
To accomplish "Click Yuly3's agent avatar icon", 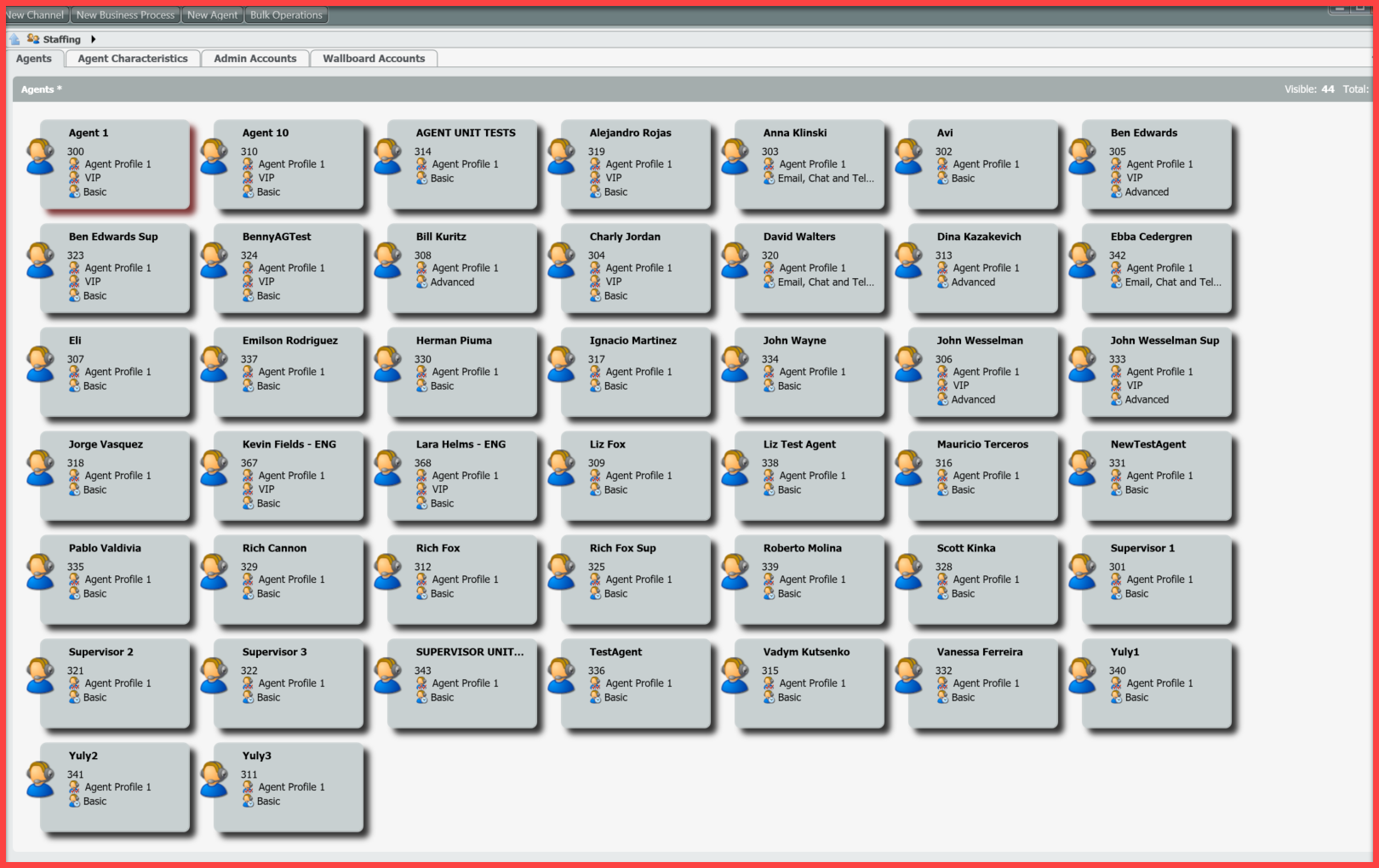I will (x=214, y=779).
